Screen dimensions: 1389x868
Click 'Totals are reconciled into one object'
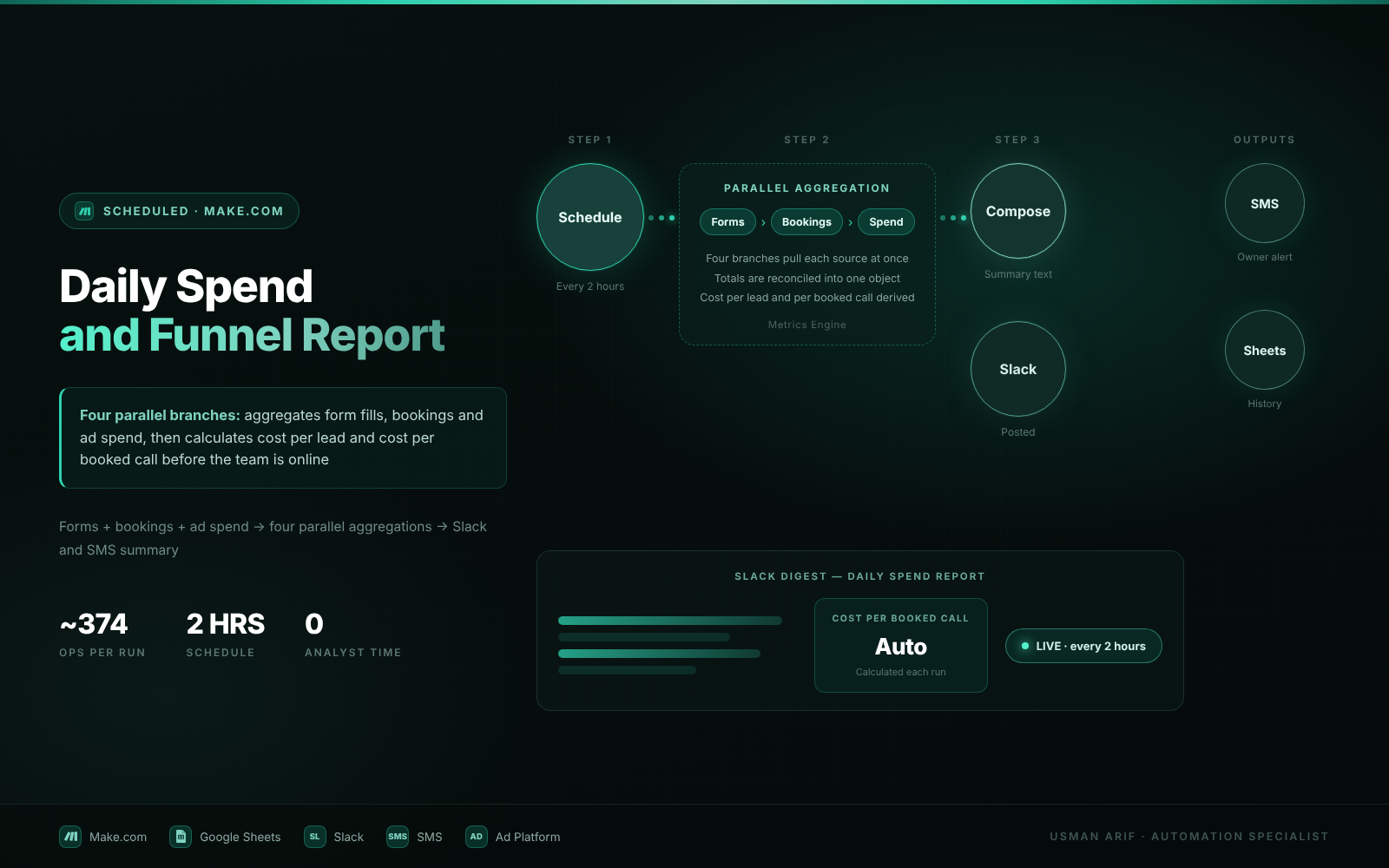click(x=807, y=279)
